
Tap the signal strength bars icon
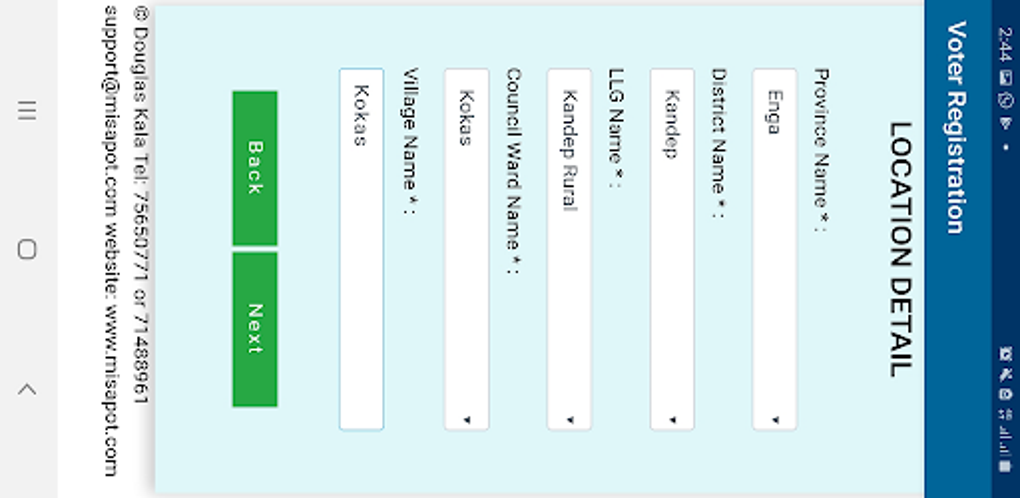(x=1006, y=442)
